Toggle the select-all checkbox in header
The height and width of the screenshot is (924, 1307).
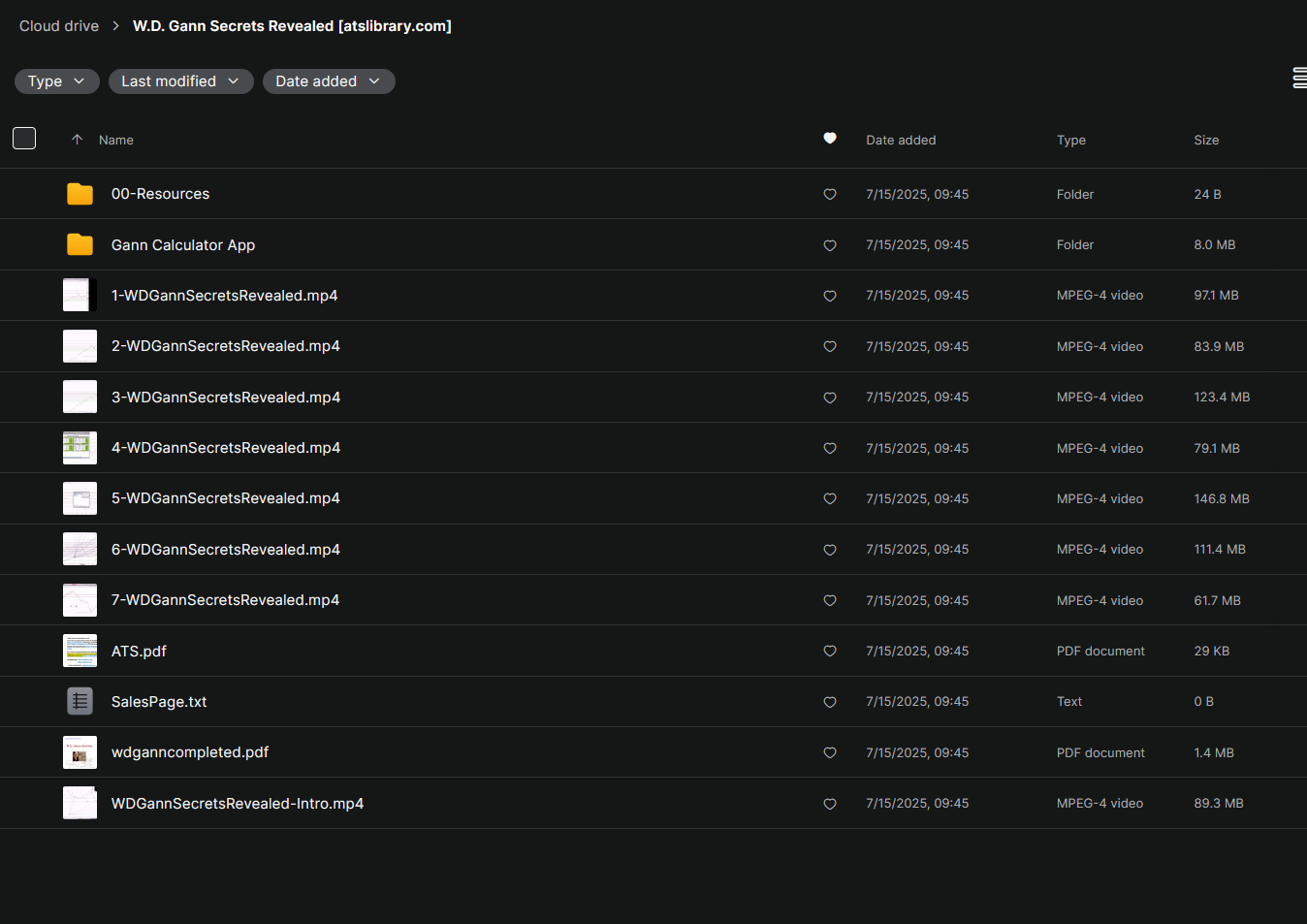(x=24, y=139)
